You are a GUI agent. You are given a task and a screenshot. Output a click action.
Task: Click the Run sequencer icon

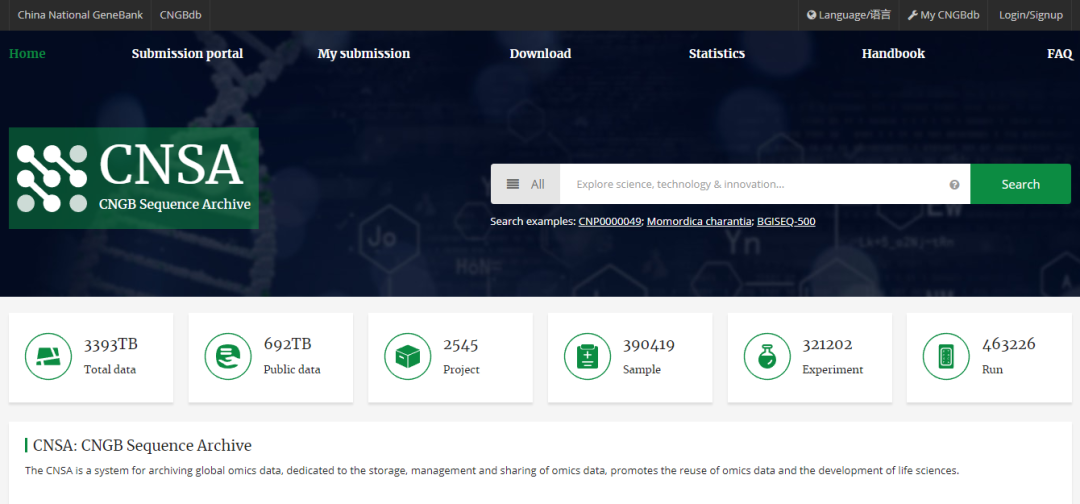946,356
